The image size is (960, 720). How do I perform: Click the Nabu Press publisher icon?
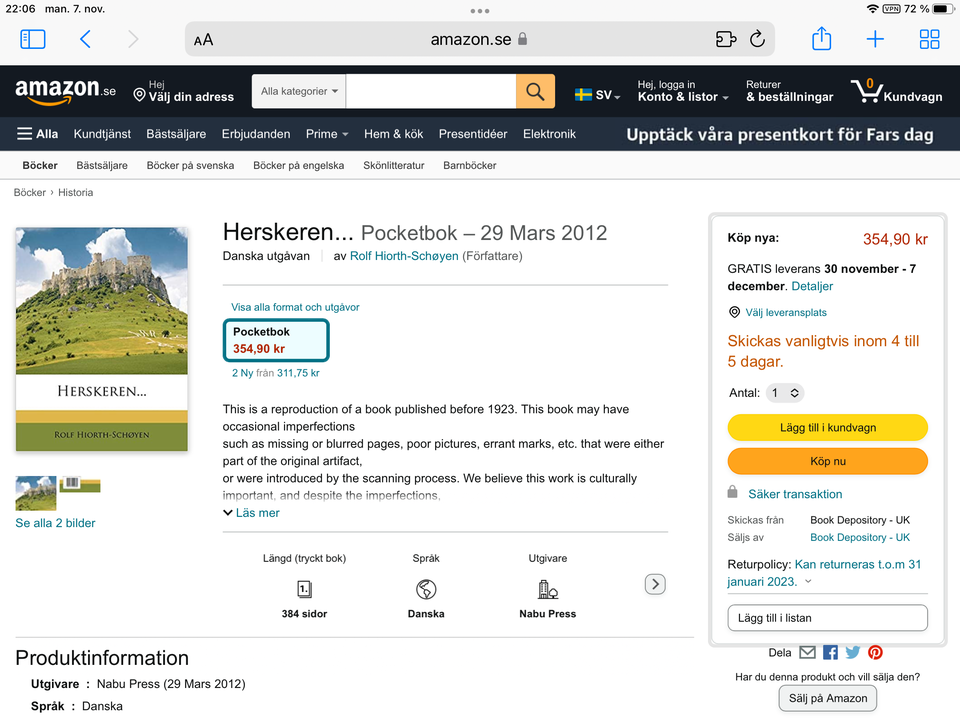click(x=547, y=589)
